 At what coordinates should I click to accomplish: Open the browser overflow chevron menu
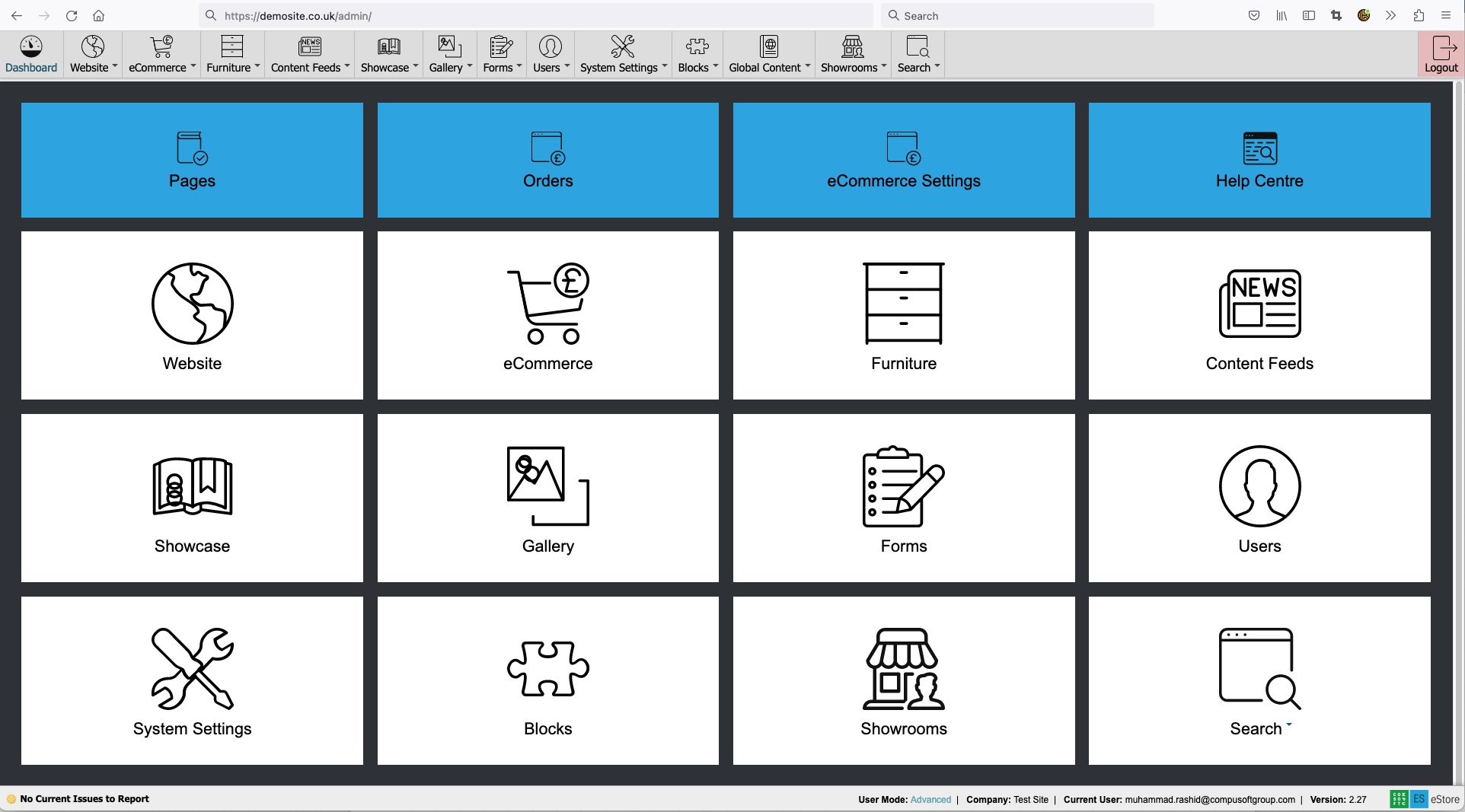pos(1391,15)
